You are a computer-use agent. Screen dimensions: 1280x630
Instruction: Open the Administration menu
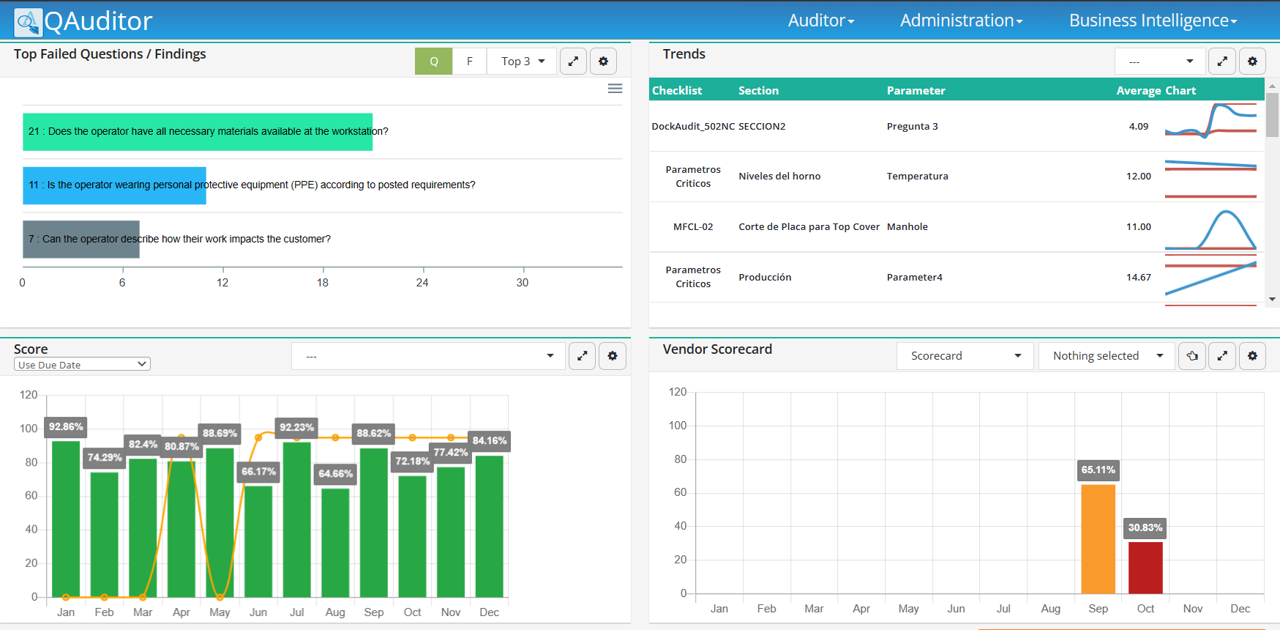point(961,21)
